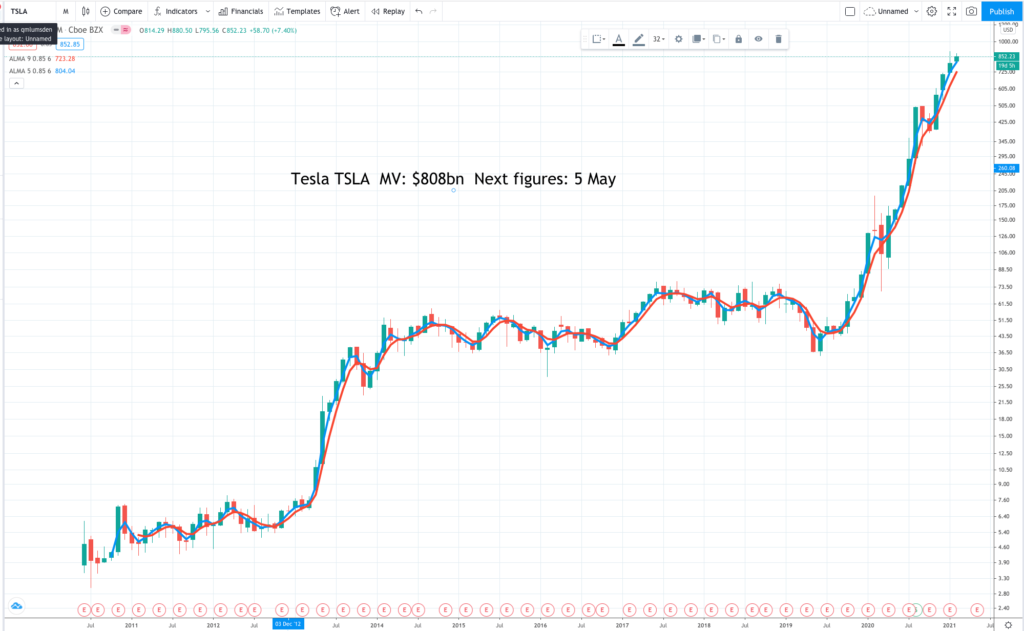
Task: Click the earnings E marker above 2017
Action: click(629, 610)
